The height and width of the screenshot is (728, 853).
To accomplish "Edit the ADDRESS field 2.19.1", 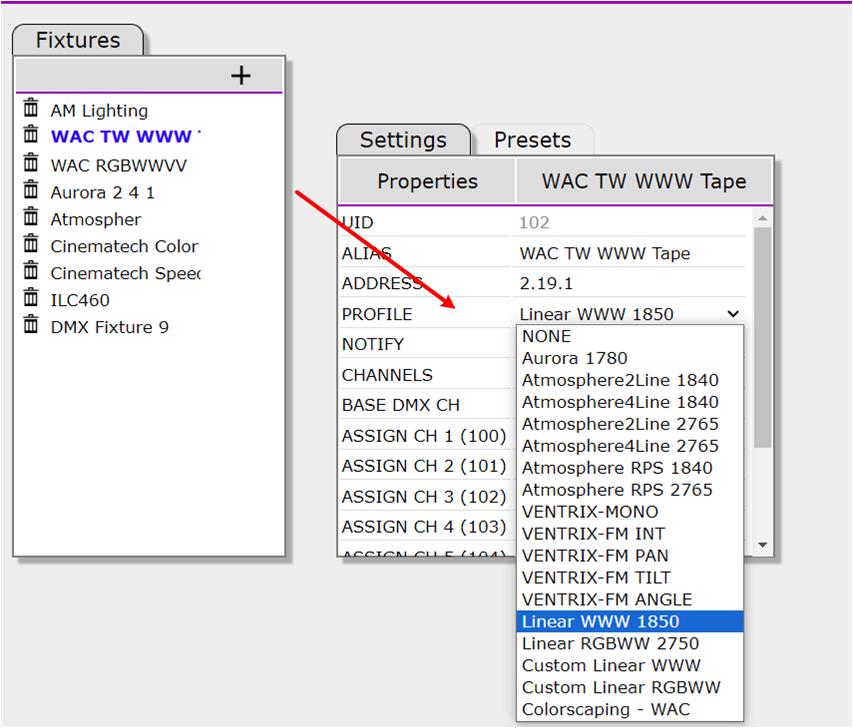I will tap(629, 283).
